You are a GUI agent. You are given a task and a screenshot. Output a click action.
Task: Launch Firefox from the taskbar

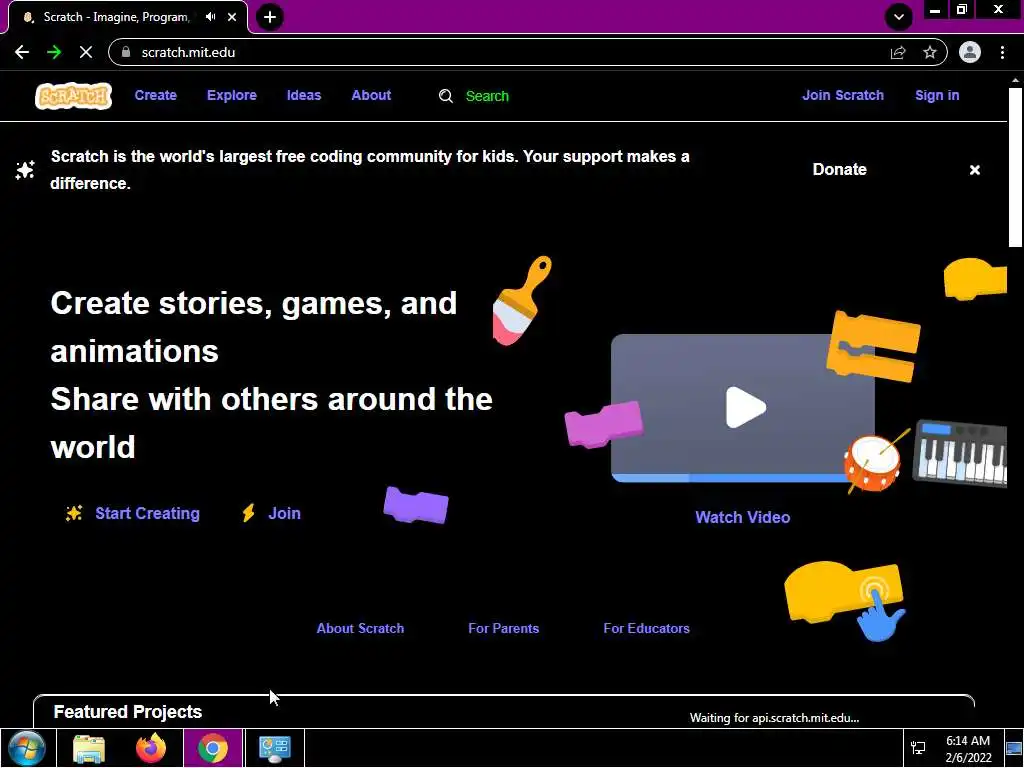tap(151, 748)
